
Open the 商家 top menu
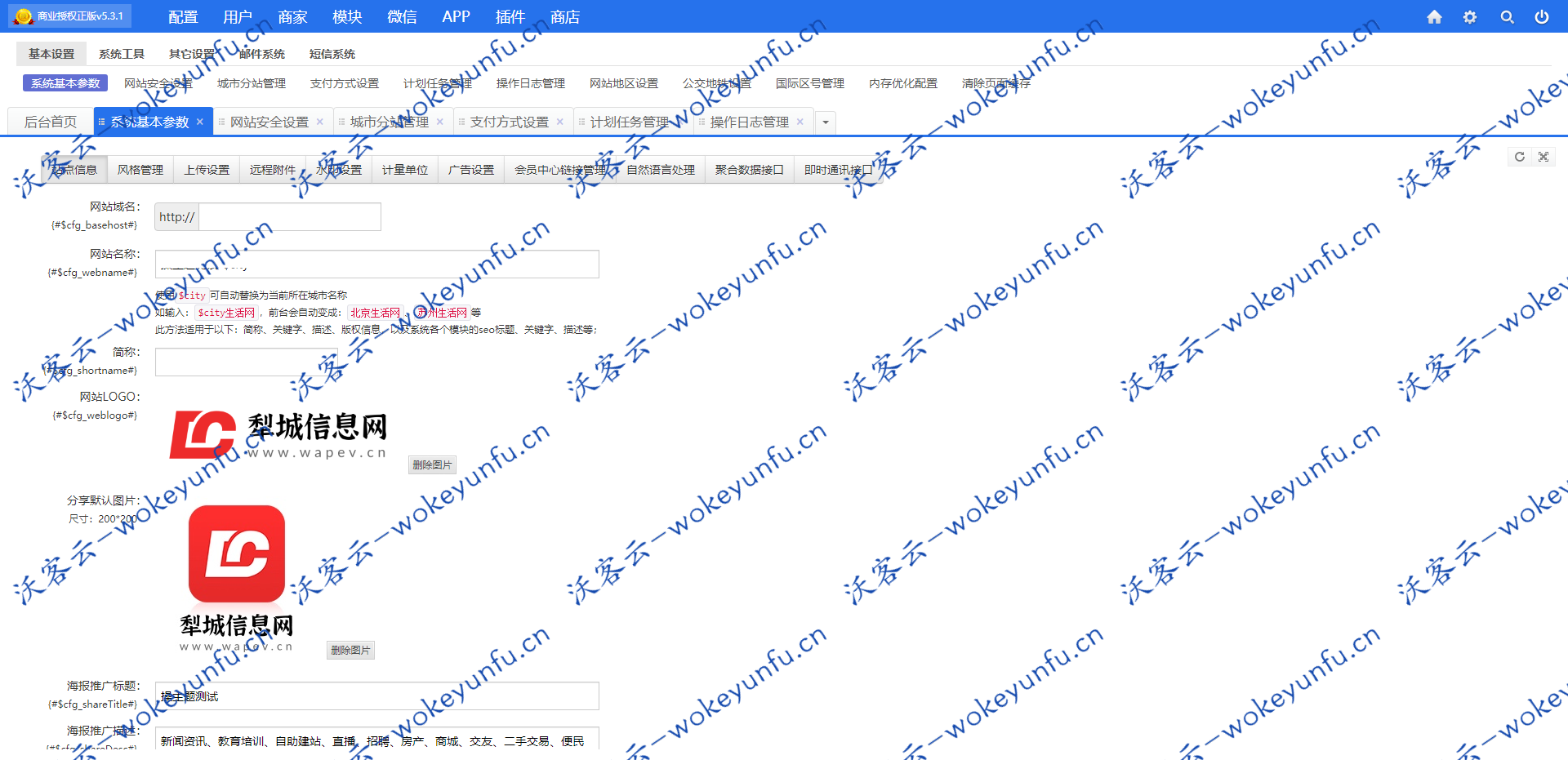point(292,16)
